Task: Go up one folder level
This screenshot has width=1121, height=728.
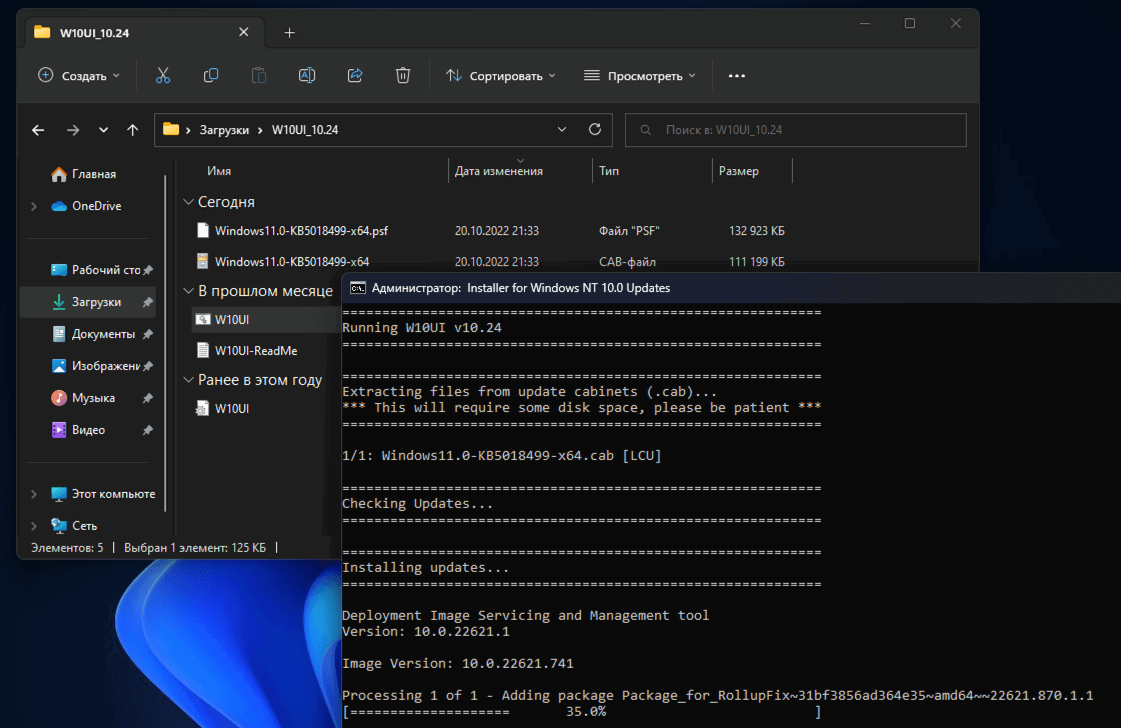Action: [132, 130]
